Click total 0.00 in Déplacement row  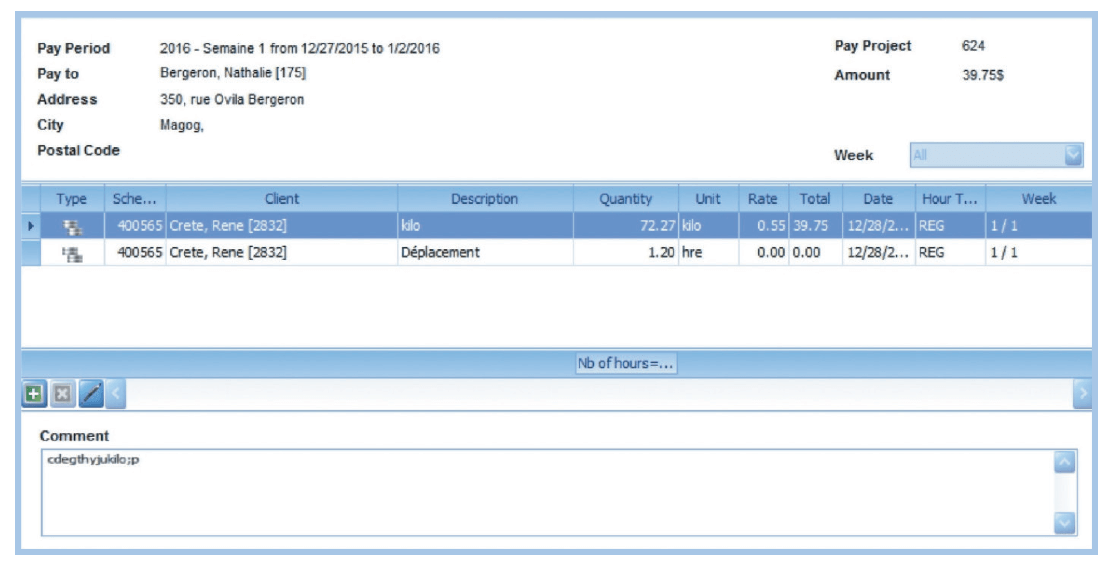(806, 252)
